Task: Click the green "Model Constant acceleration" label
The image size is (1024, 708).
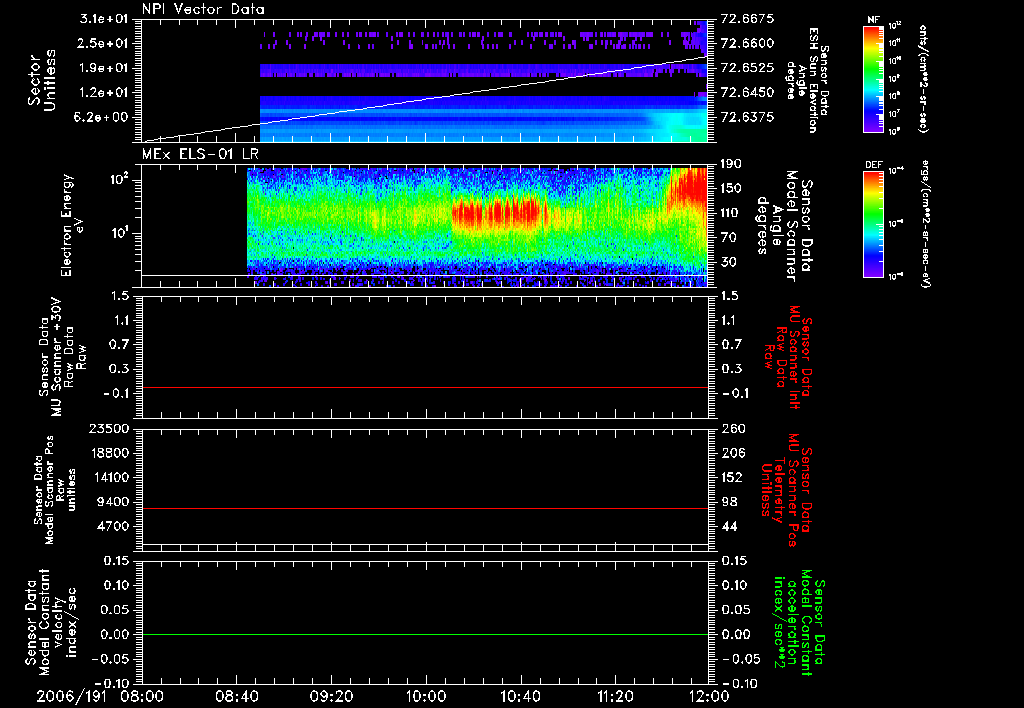Action: click(x=799, y=623)
